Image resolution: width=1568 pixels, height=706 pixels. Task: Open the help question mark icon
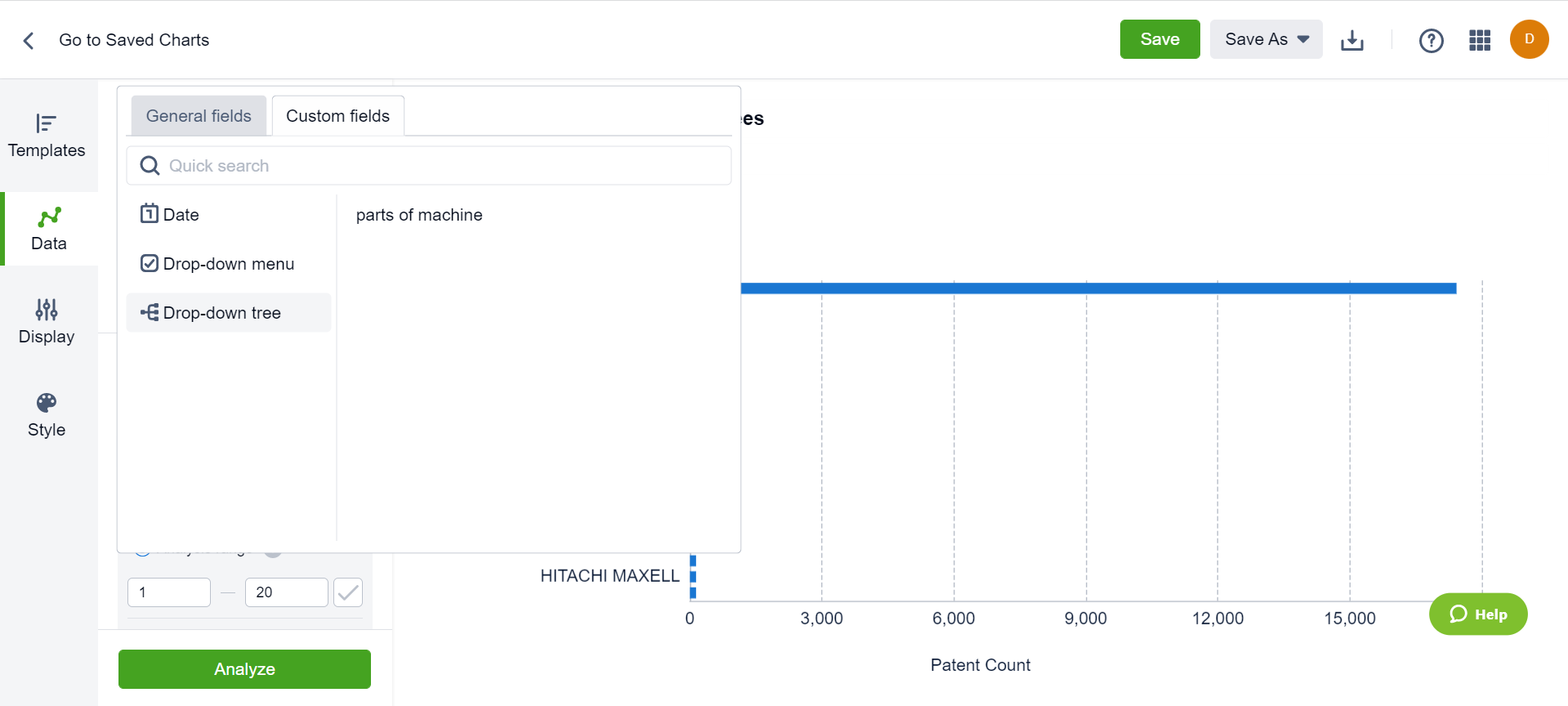[x=1431, y=40]
